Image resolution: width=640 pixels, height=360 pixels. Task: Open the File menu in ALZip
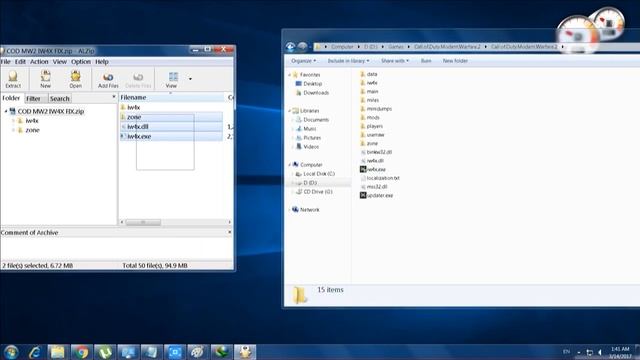pos(6,62)
